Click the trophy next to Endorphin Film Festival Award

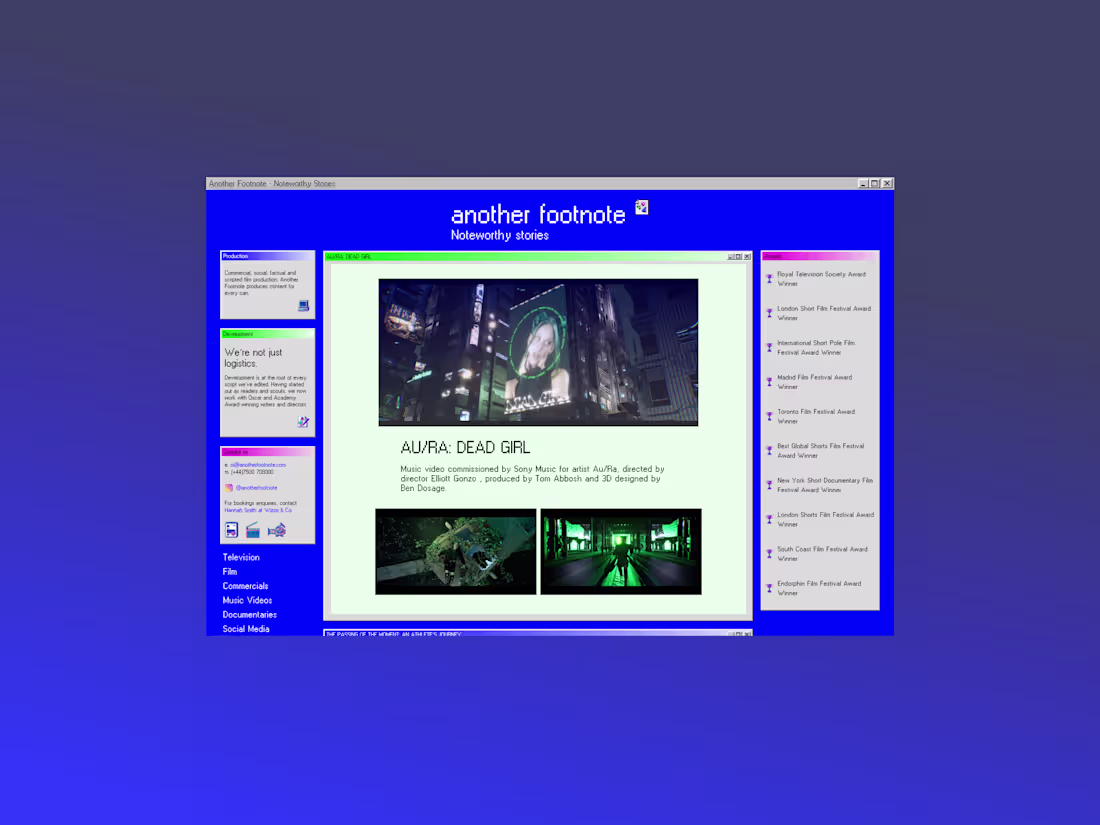coord(770,588)
